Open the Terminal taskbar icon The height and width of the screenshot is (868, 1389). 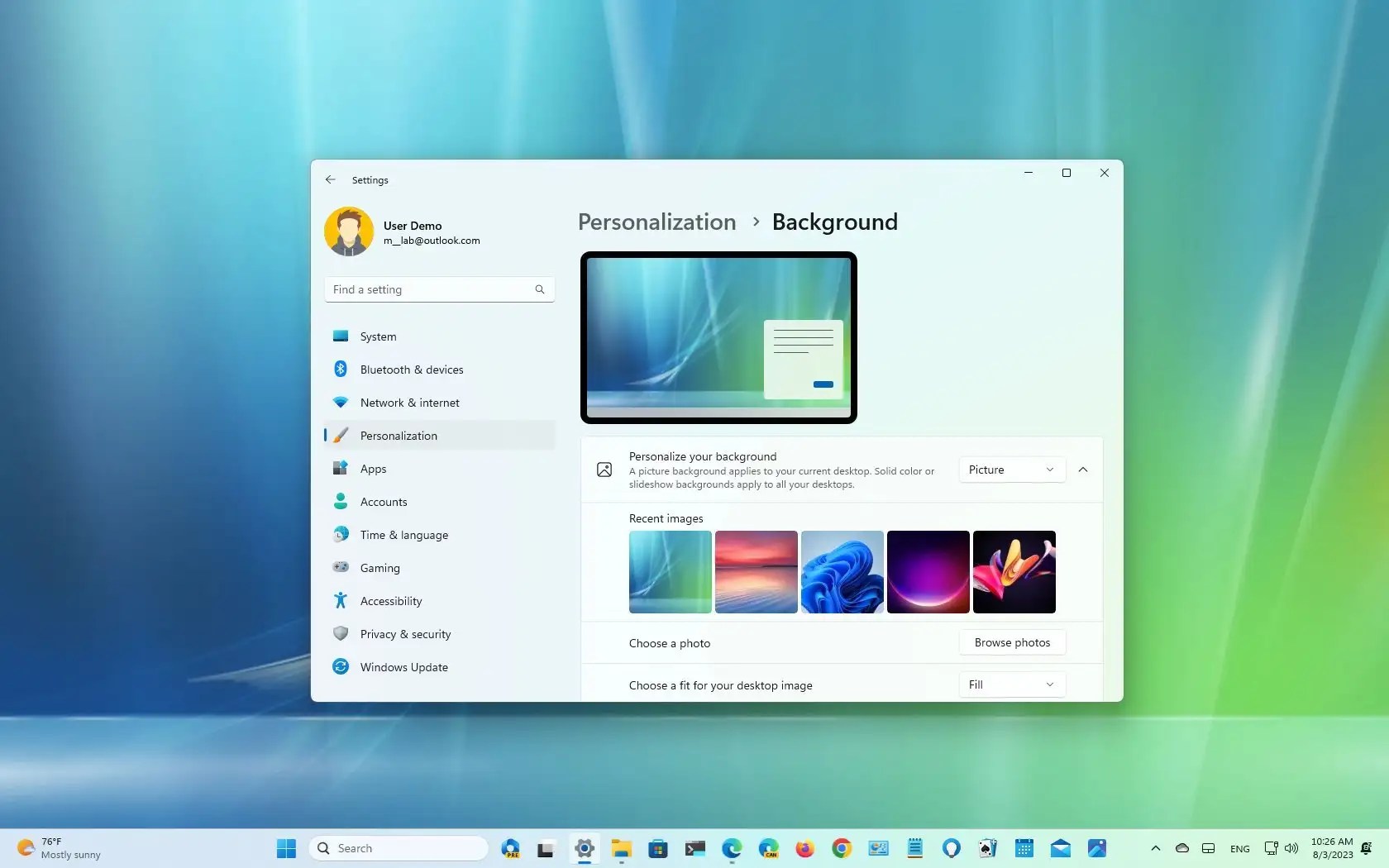pos(694,848)
